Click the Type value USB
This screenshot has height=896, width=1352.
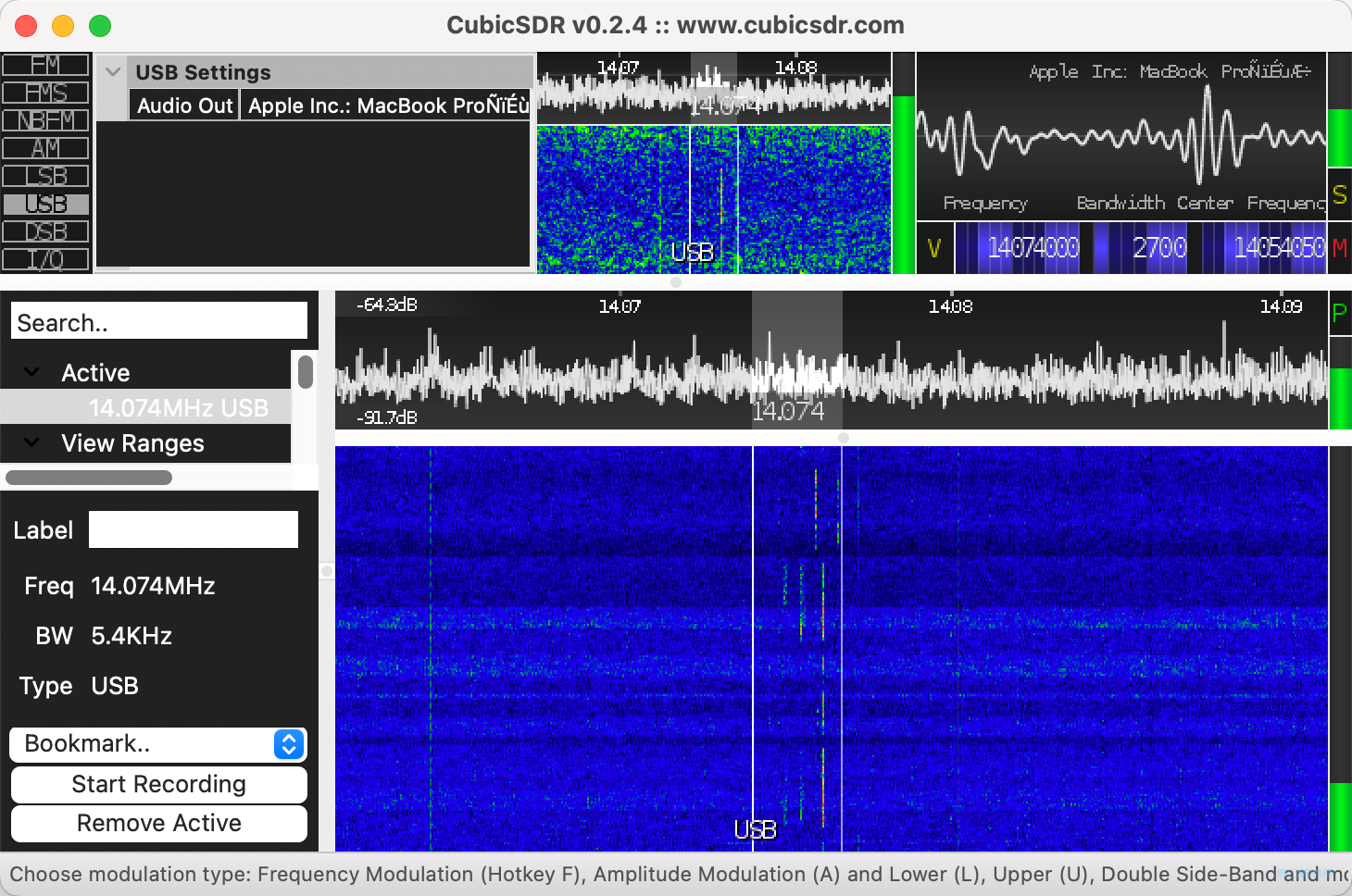tap(115, 686)
